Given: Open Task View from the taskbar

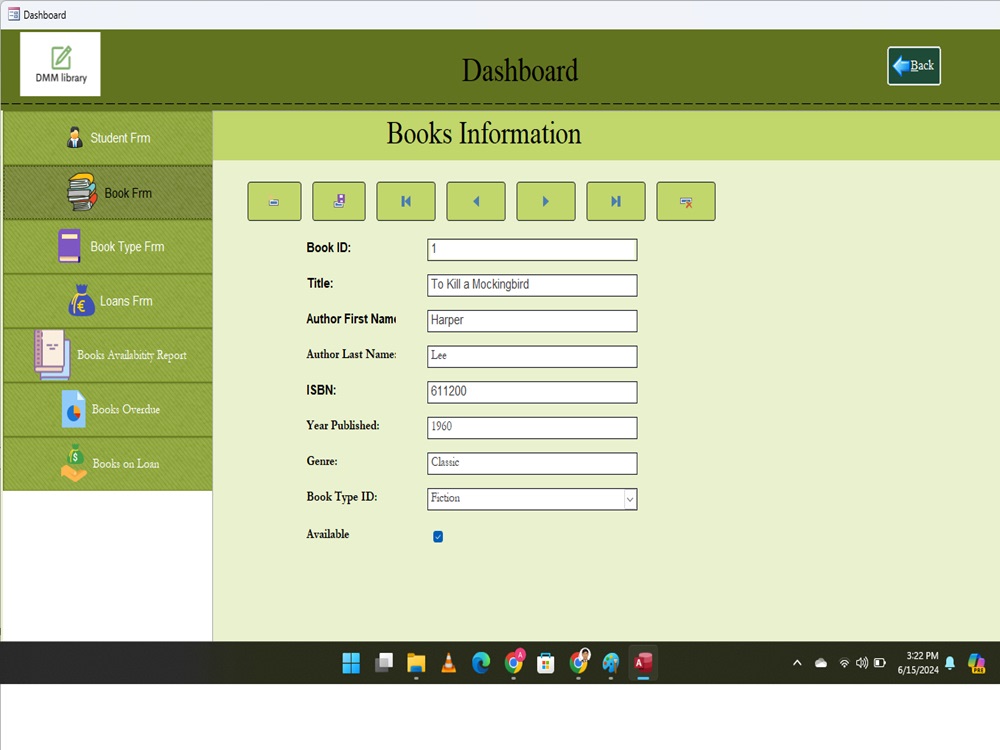Looking at the screenshot, I should 384,663.
